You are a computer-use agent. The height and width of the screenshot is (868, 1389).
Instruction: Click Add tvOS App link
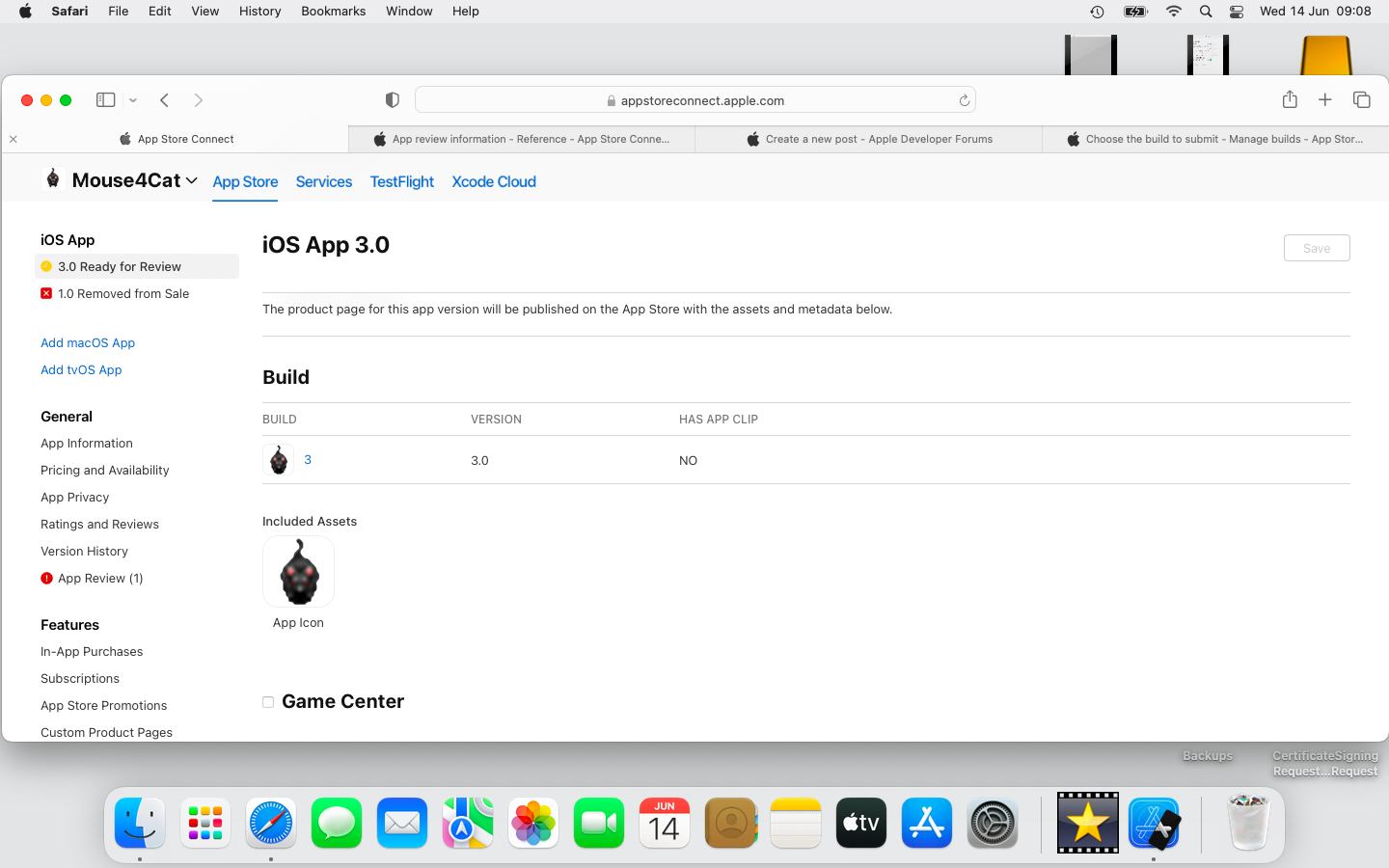81,369
